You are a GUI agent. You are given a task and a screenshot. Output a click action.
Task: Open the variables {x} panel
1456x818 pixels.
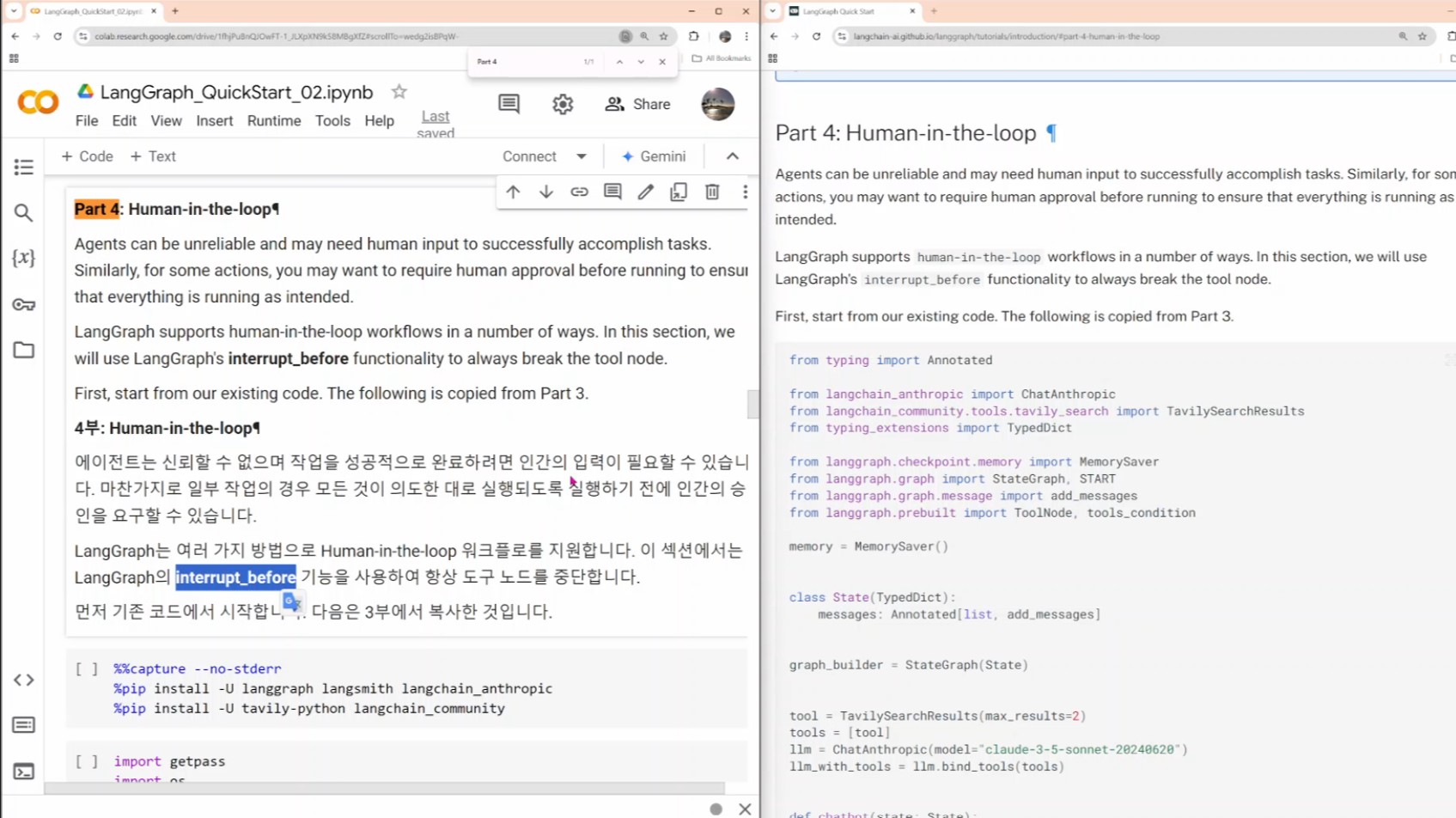23,258
